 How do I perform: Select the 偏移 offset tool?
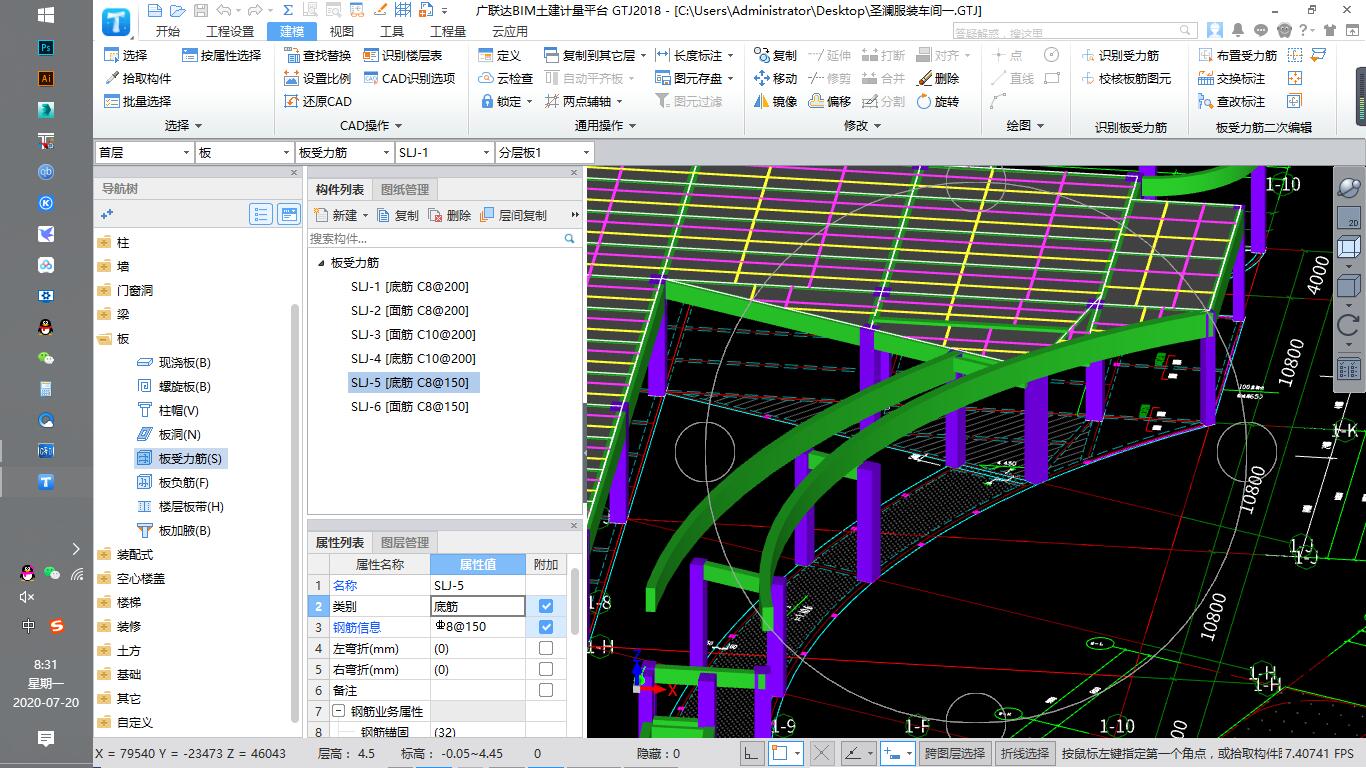(829, 101)
